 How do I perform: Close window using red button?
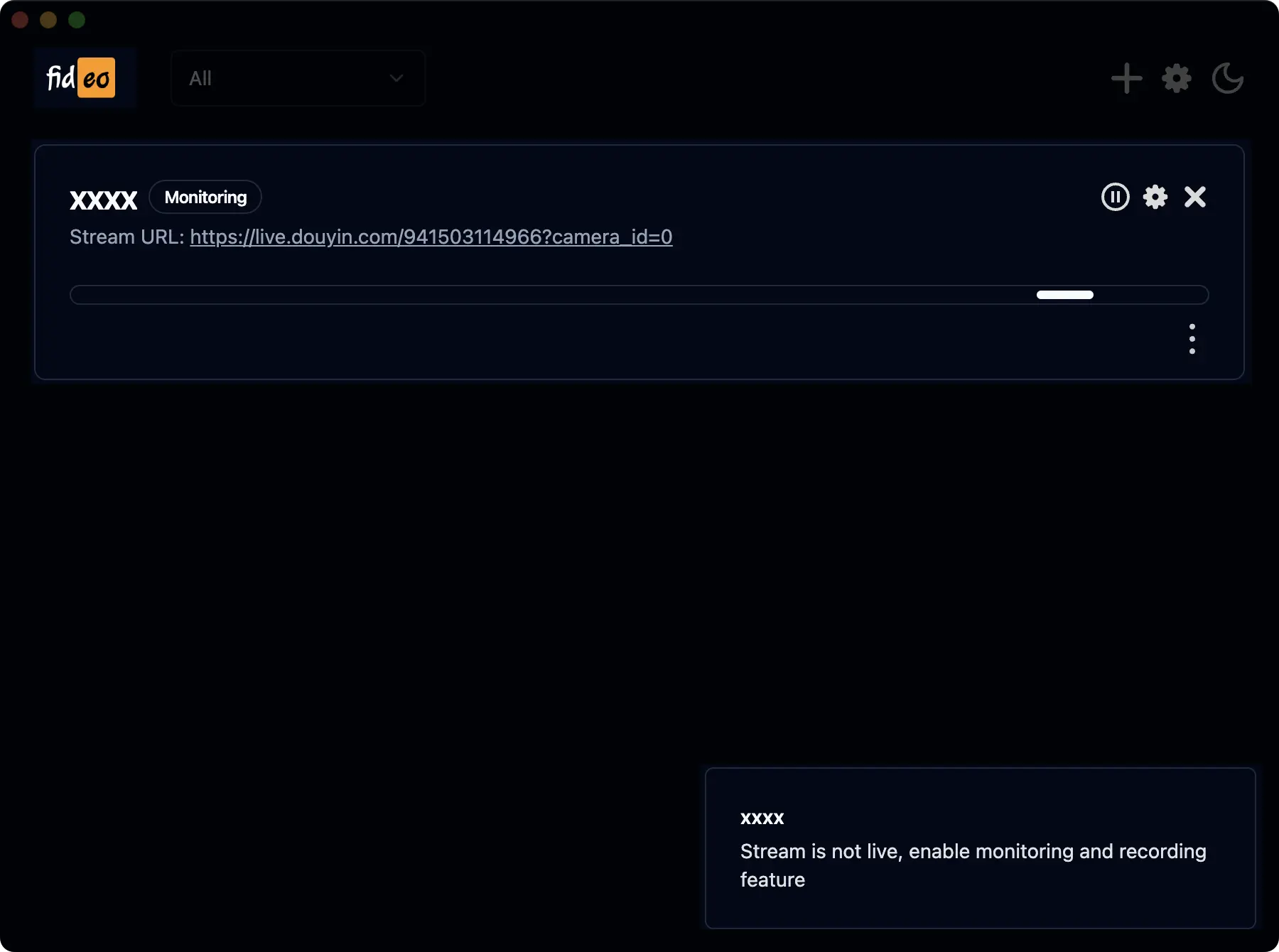click(20, 20)
